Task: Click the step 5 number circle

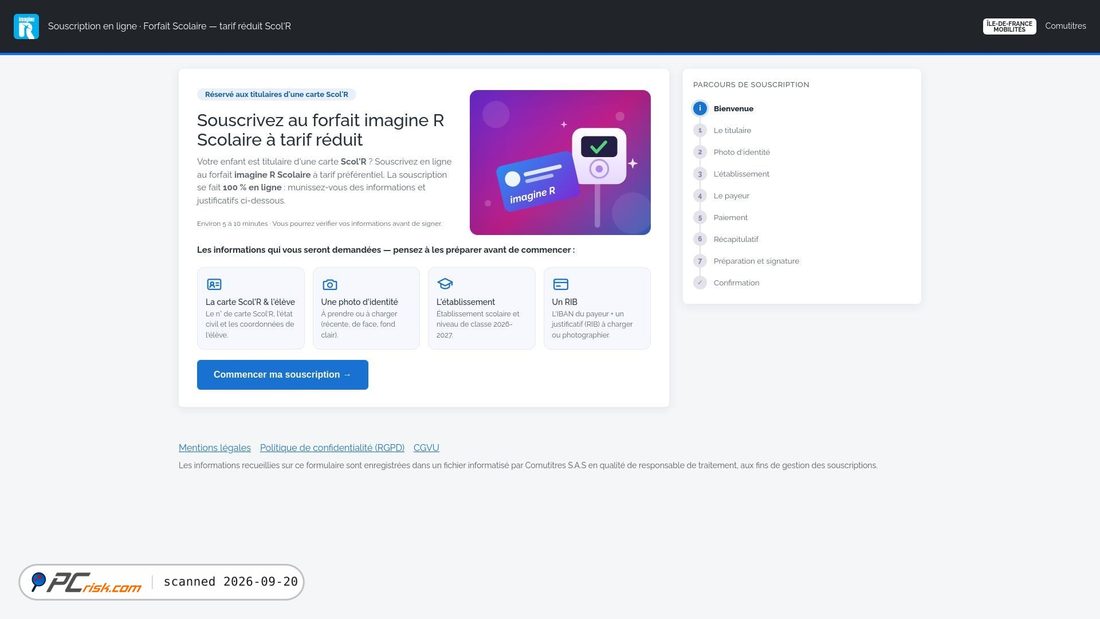Action: (x=699, y=218)
